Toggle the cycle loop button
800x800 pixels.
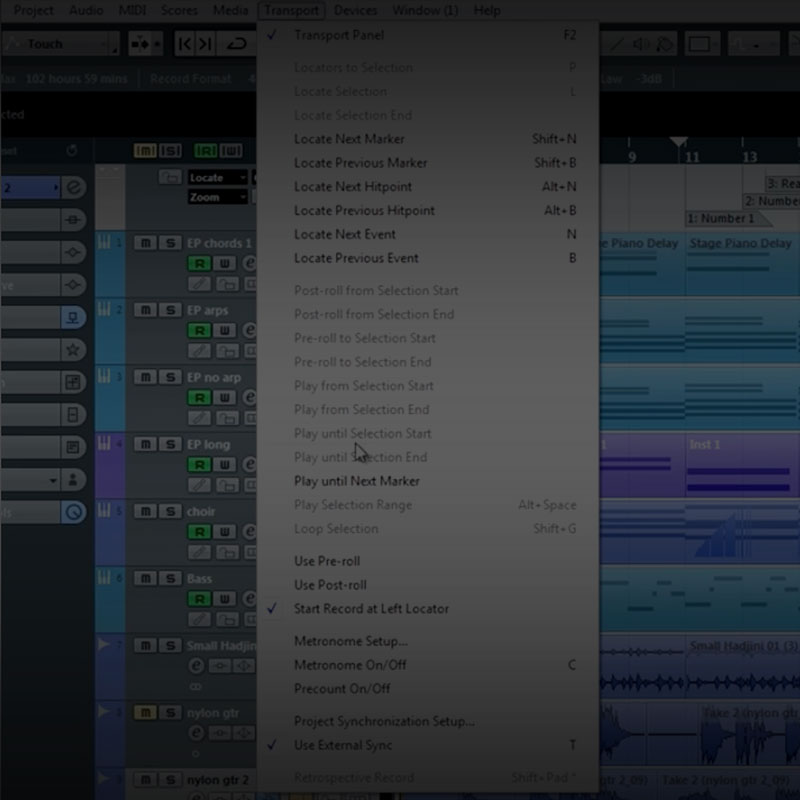tap(237, 44)
